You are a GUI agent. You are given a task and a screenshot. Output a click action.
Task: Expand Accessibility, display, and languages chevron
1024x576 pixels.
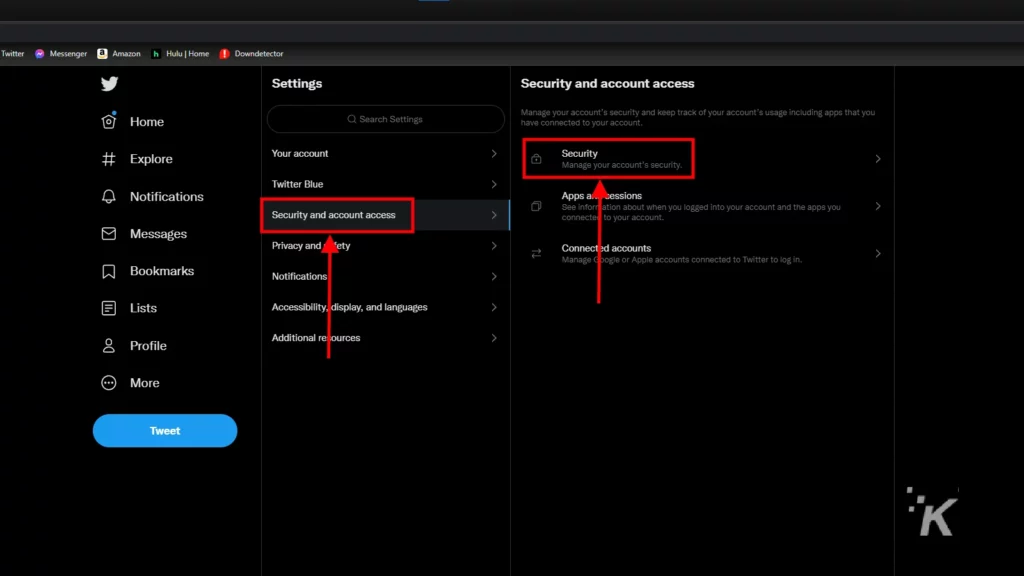click(x=494, y=307)
